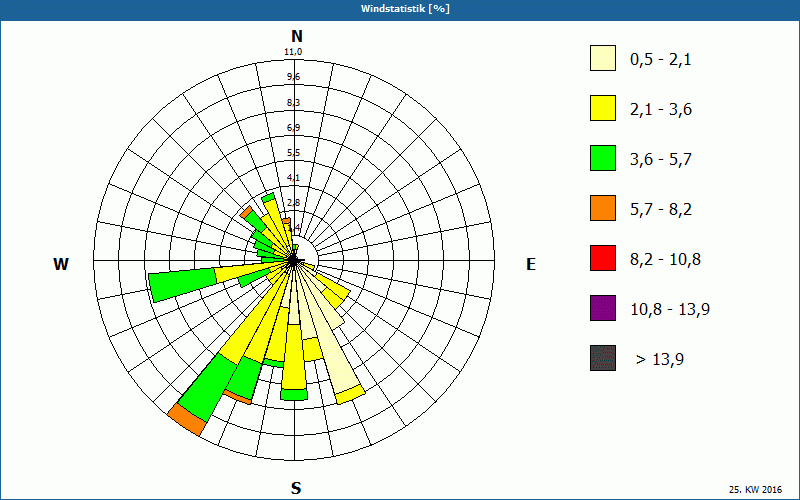
Task: Click the orange 5,7 - 8,2 legend swatch
Action: click(x=603, y=208)
